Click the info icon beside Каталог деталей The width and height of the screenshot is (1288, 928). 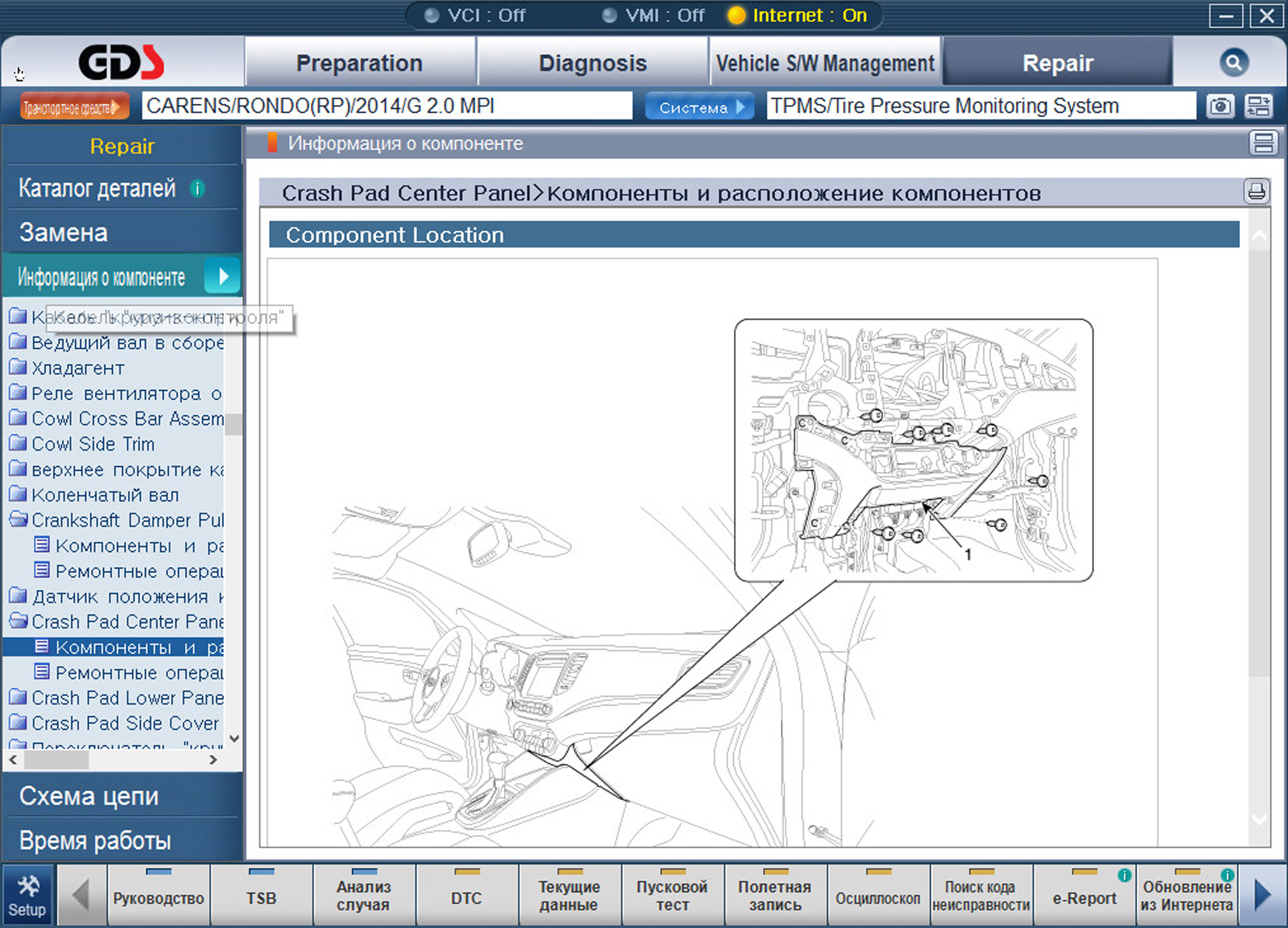click(197, 189)
